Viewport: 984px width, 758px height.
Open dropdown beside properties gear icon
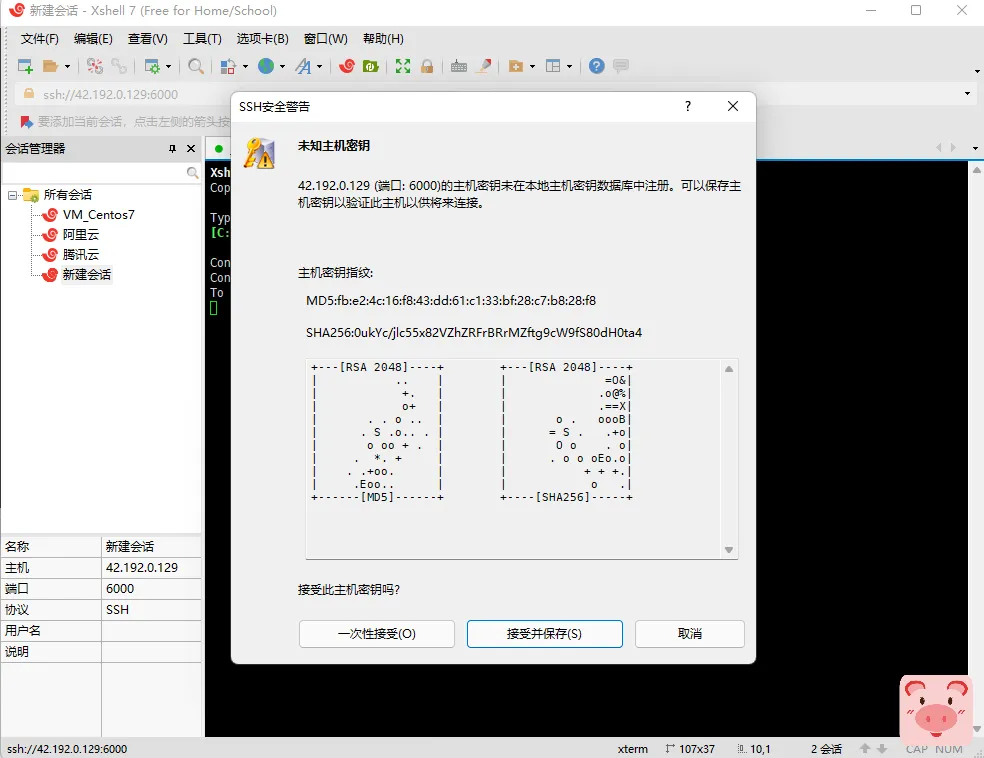click(x=168, y=67)
